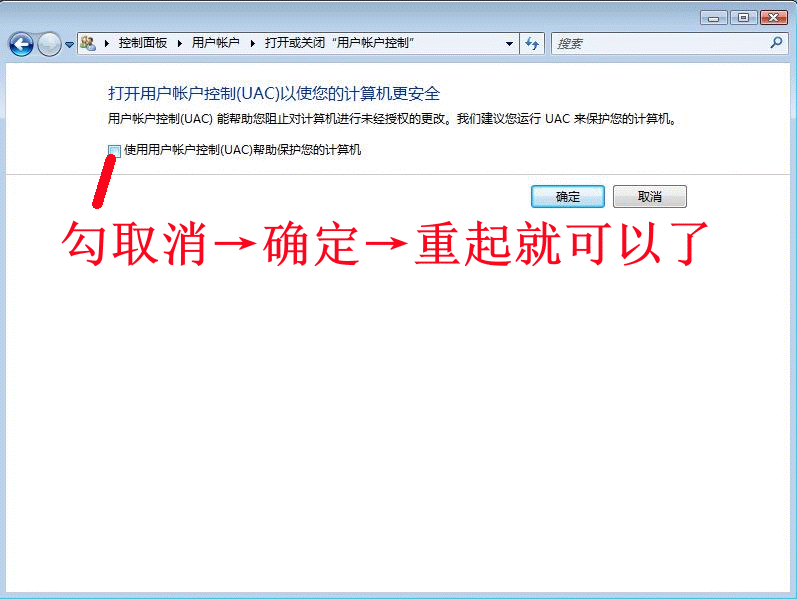Toggle the 使用用户帐户控制(UAC) checkbox
The height and width of the screenshot is (599, 797).
point(114,150)
